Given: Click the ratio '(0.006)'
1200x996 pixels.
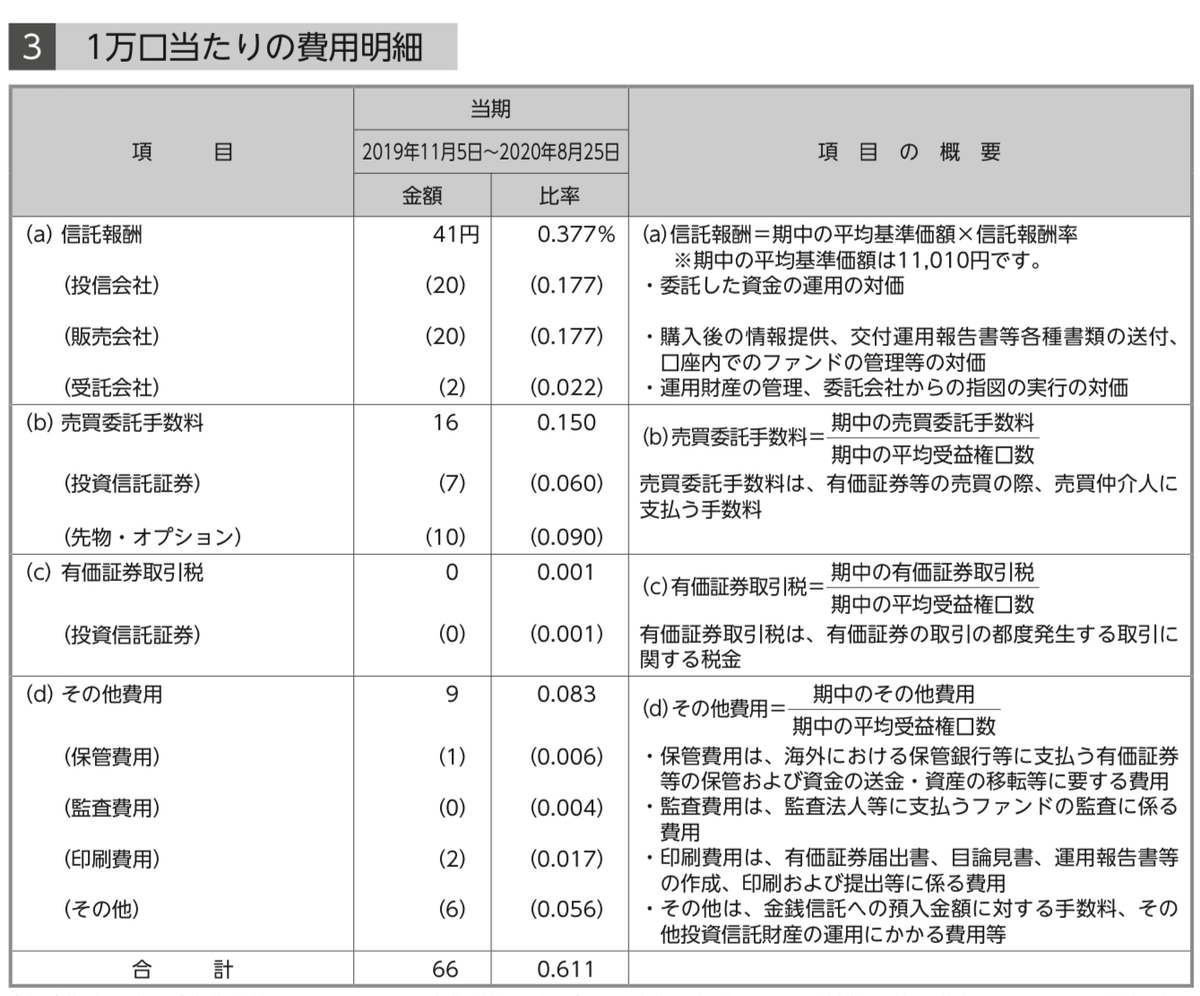Looking at the screenshot, I should (567, 756).
